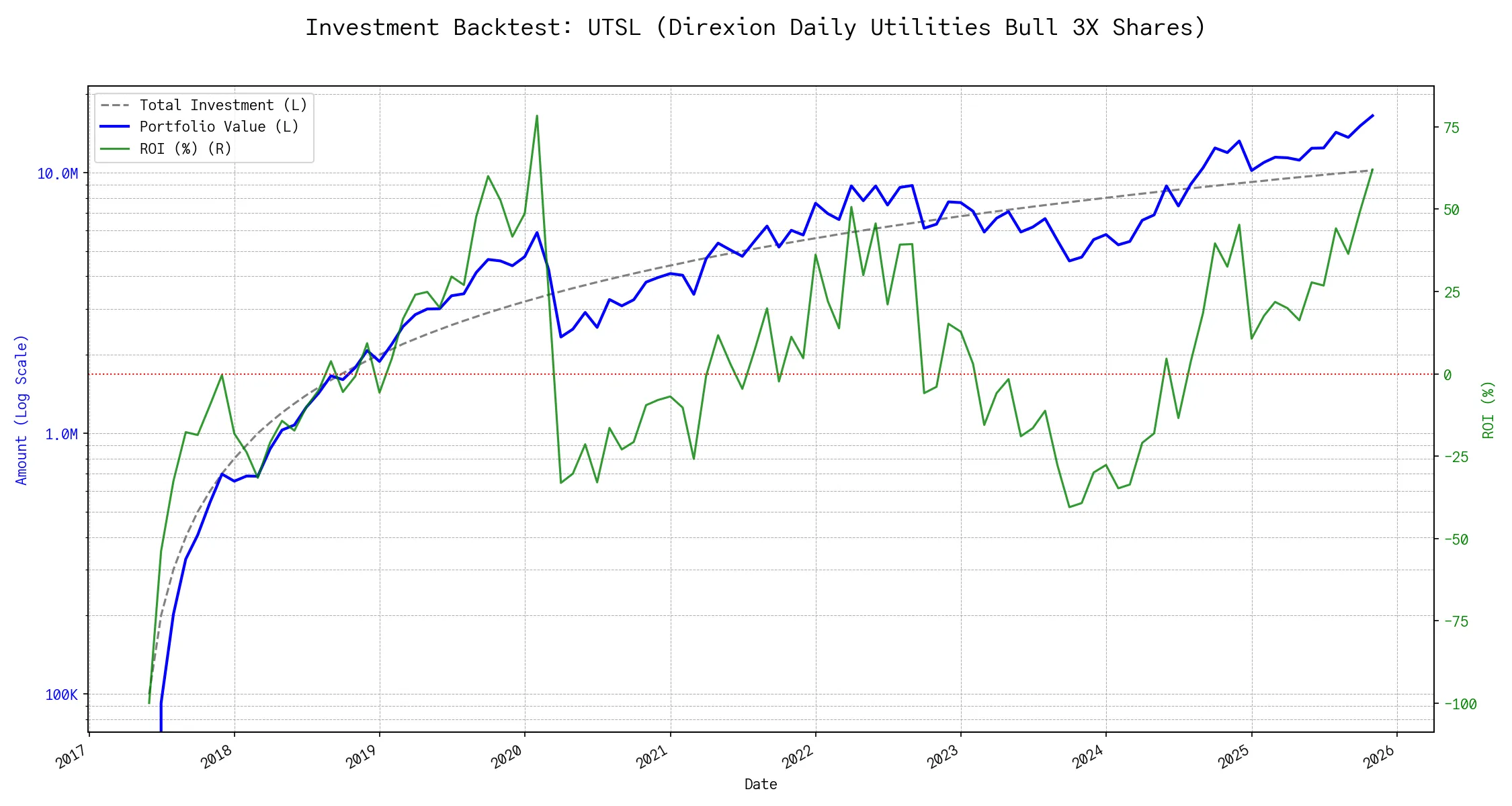Click the ROI (%) legend entry
Screen dimensions: 1512x806
tap(185, 148)
